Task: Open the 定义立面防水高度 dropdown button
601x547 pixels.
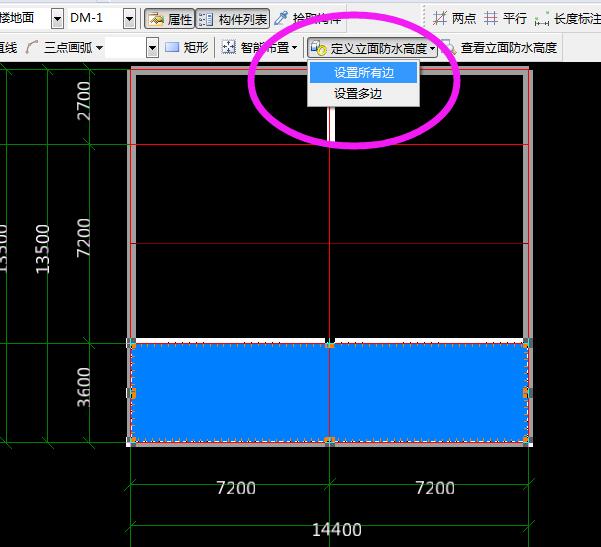Action: click(372, 48)
